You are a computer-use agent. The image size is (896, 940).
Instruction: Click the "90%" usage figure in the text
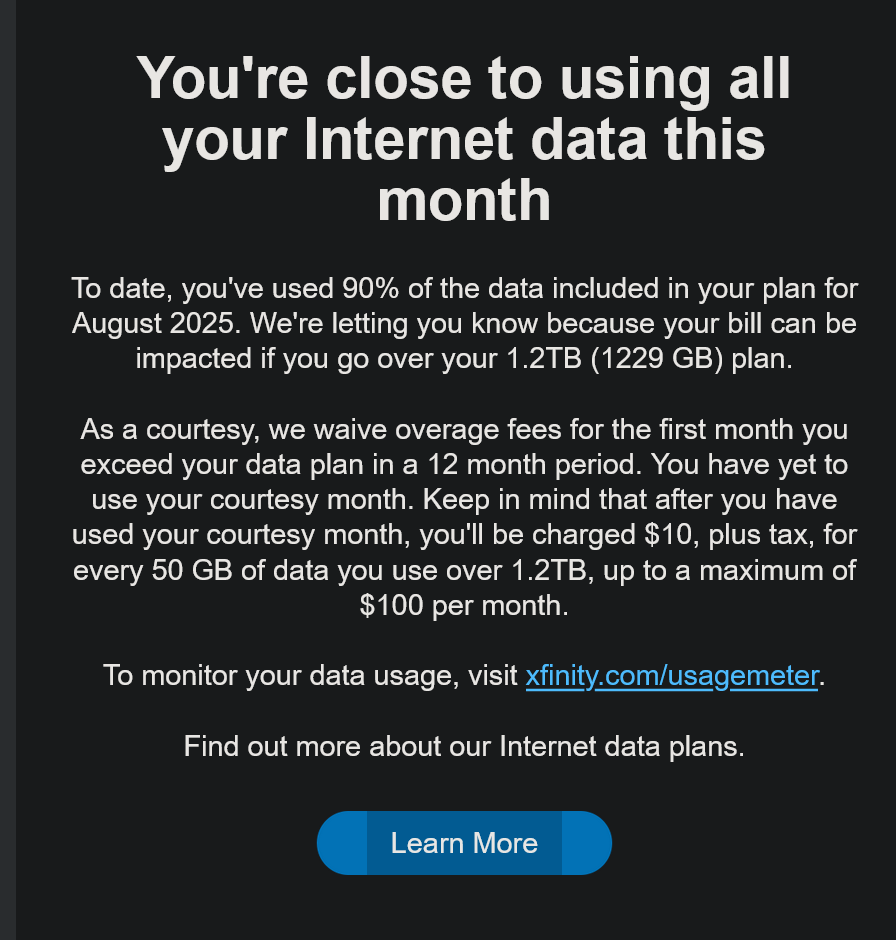point(370,288)
